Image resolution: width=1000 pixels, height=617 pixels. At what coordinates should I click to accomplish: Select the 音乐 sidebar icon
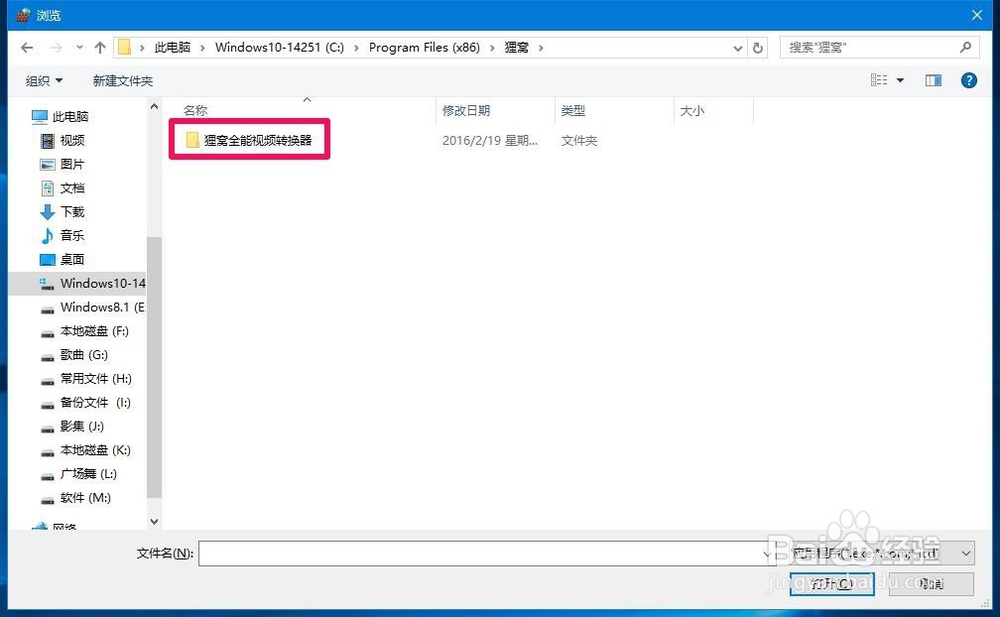[48, 235]
